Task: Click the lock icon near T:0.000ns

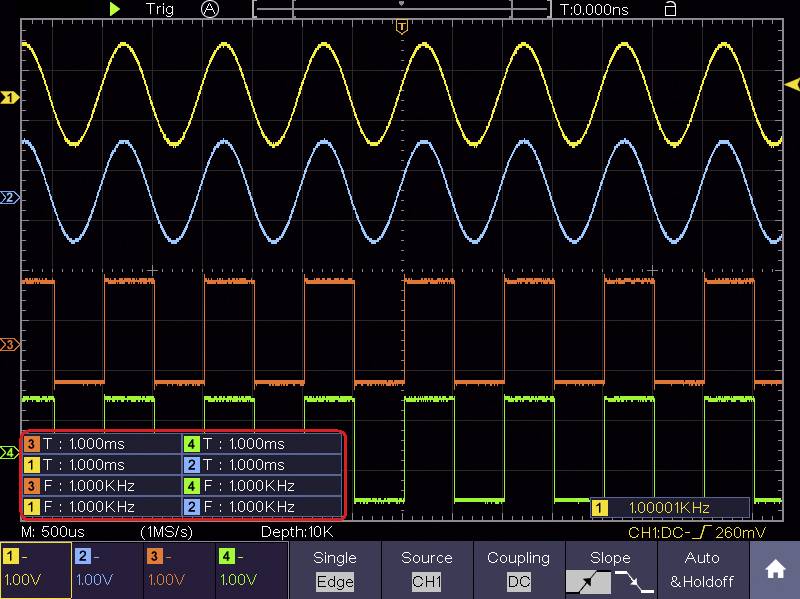Action: pyautogui.click(x=668, y=9)
